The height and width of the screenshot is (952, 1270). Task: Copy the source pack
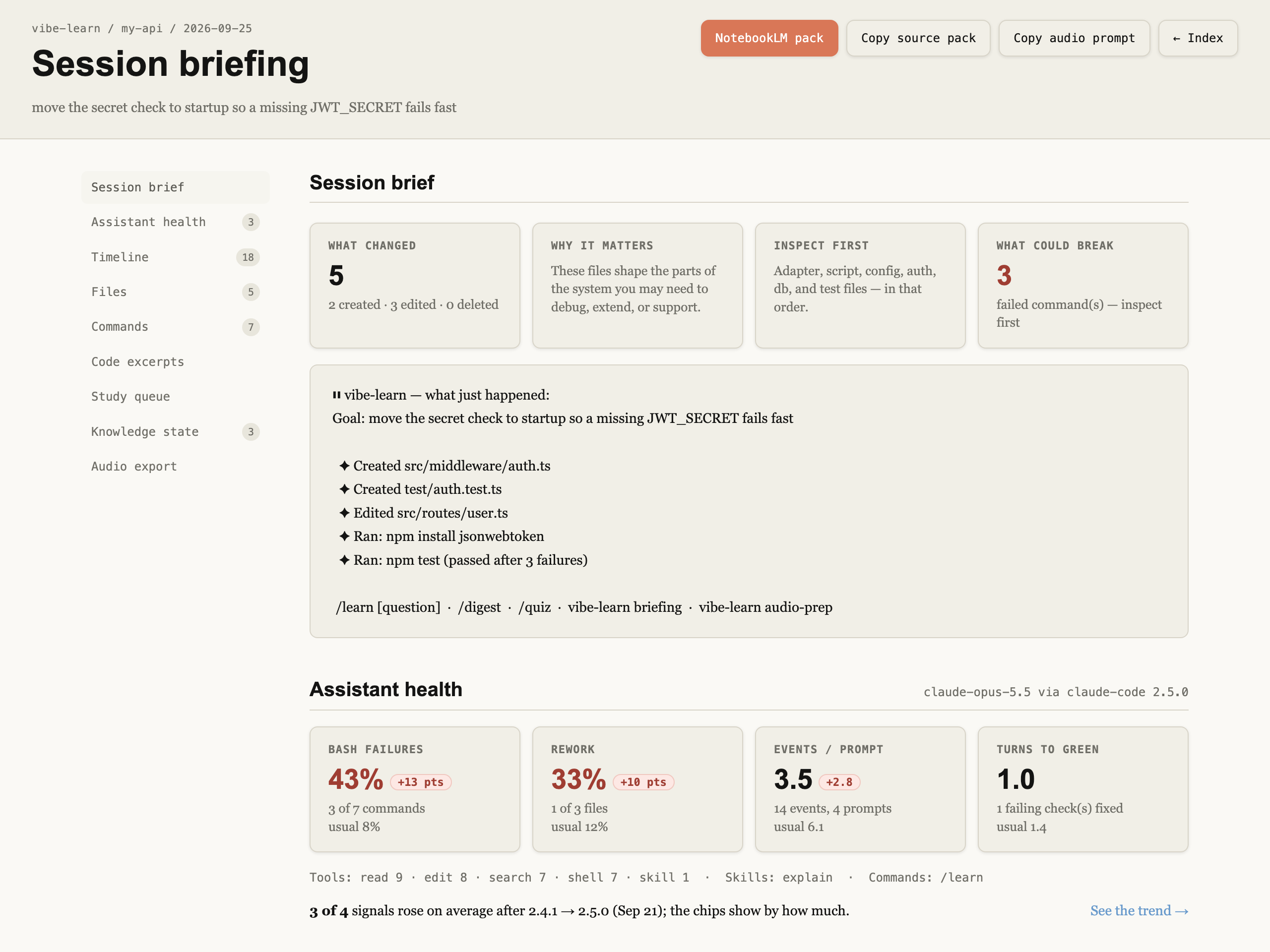tap(917, 38)
